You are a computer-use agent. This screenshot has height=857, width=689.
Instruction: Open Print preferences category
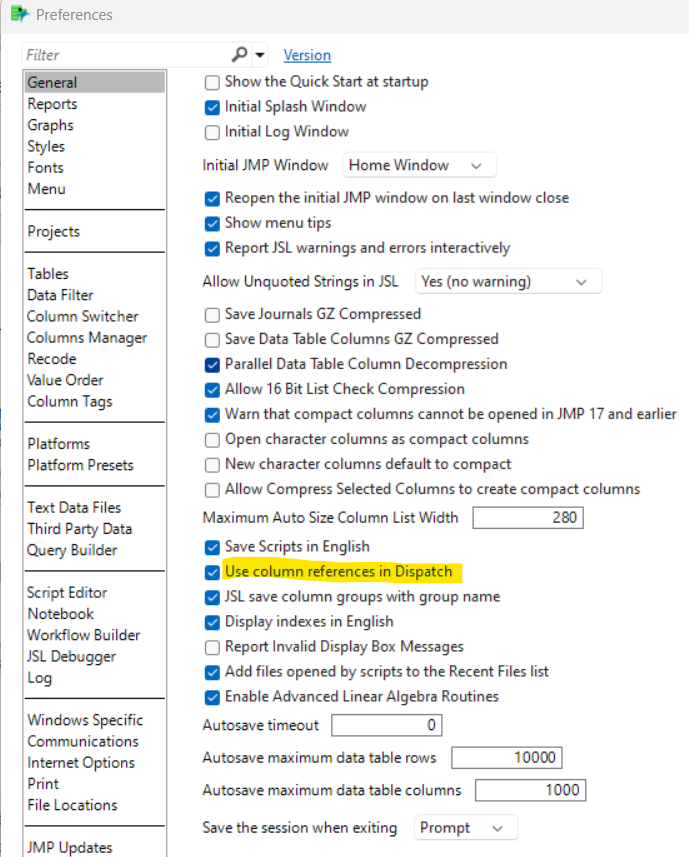(x=43, y=784)
